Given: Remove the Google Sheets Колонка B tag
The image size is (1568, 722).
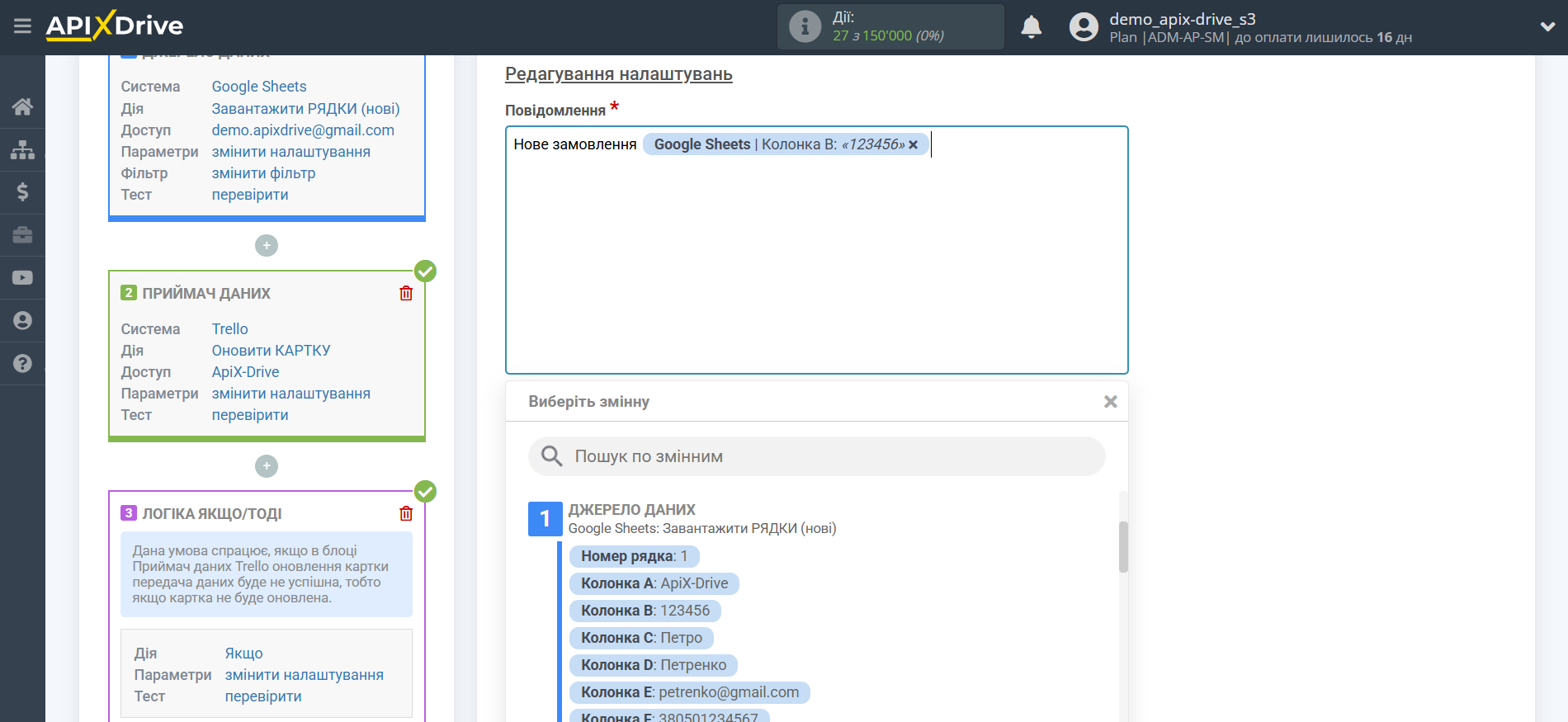Looking at the screenshot, I should click(x=914, y=144).
